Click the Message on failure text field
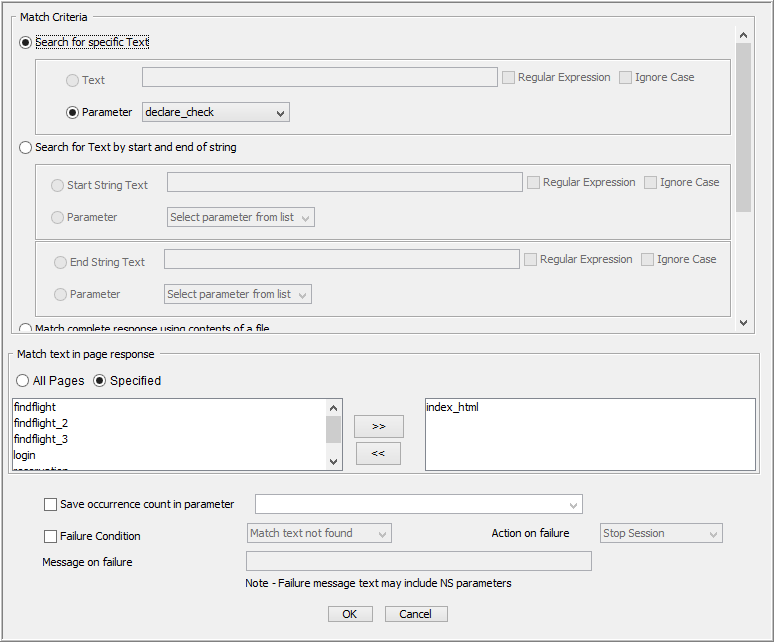Viewport: 774px width, 642px height. click(x=418, y=562)
